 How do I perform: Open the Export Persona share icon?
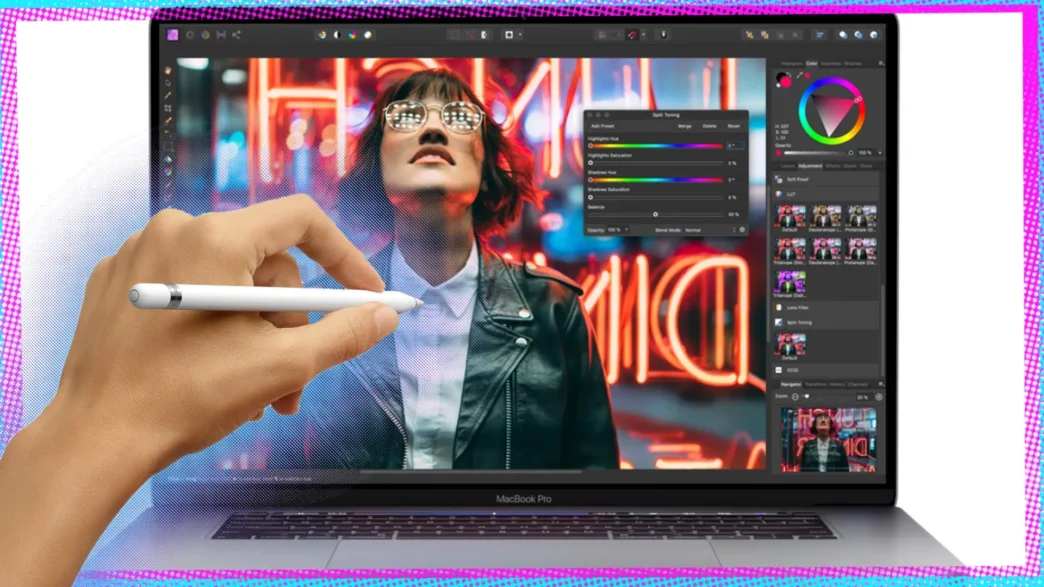click(x=236, y=35)
